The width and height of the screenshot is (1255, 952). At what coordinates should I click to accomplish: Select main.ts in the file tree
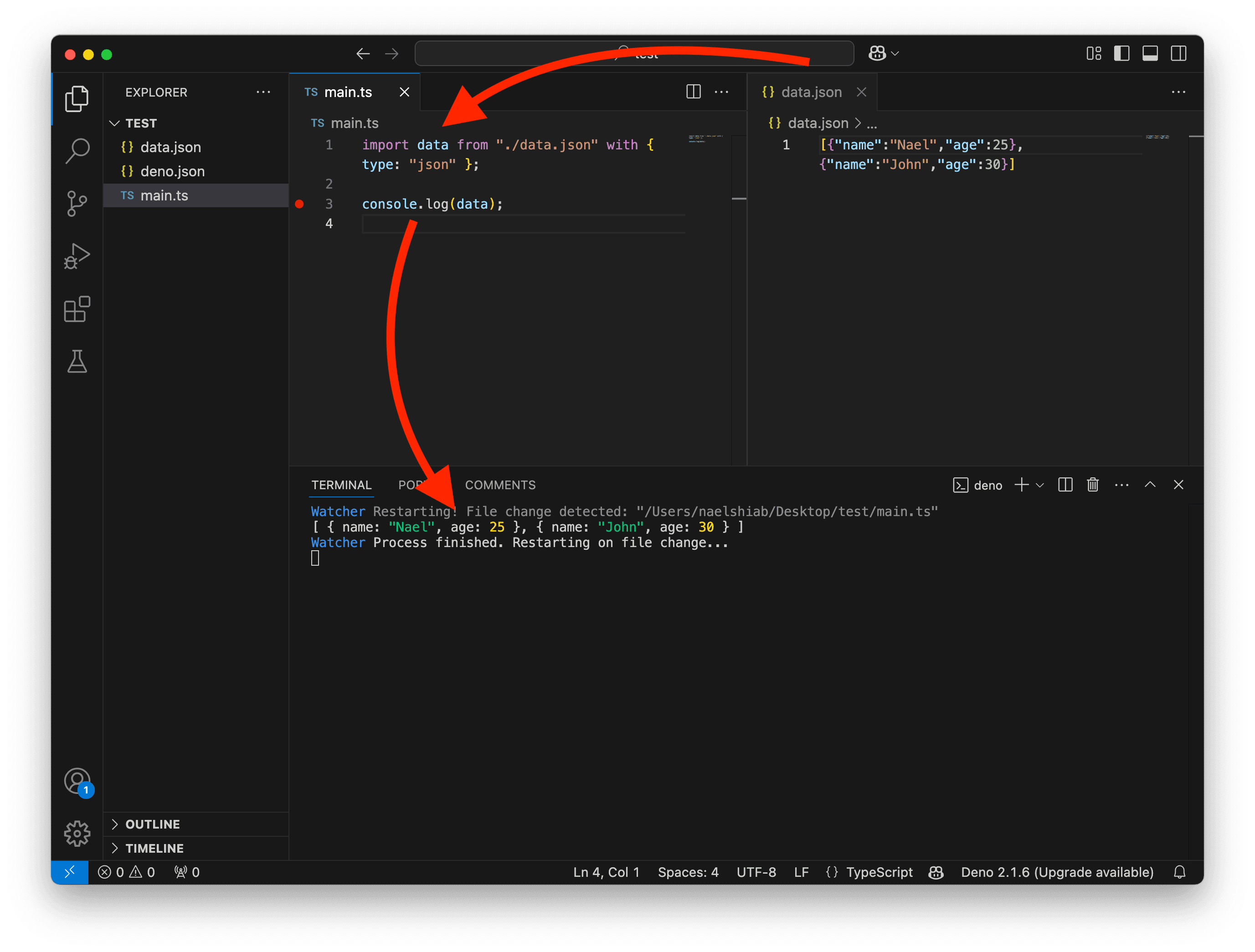(196, 195)
